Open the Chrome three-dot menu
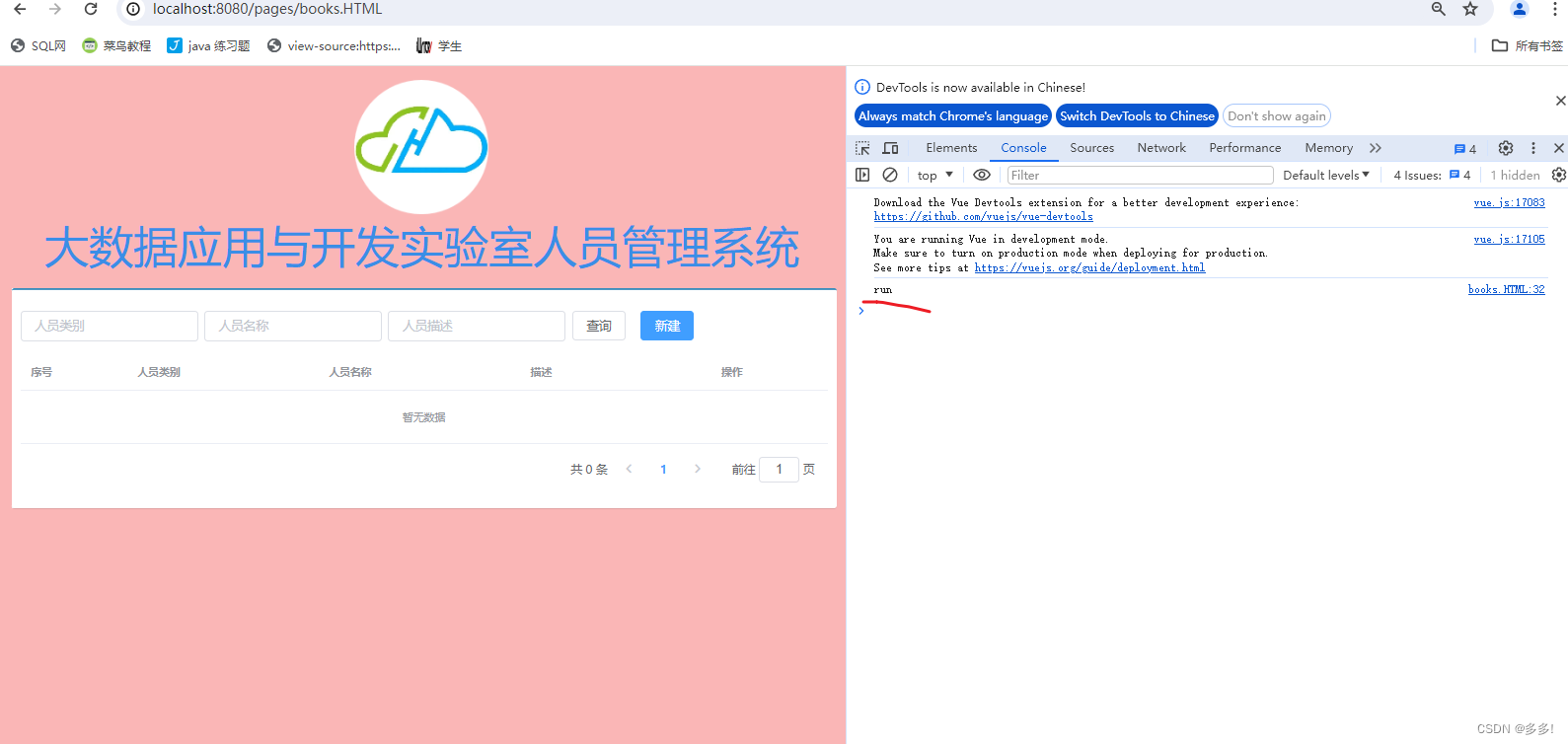Viewport: 1568px width, 744px height. pos(1556,9)
